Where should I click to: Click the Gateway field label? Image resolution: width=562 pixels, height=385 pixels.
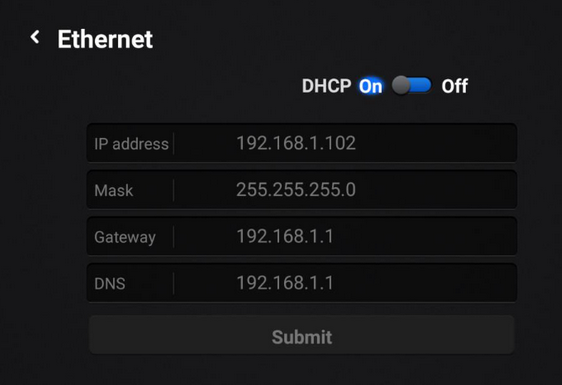click(125, 237)
